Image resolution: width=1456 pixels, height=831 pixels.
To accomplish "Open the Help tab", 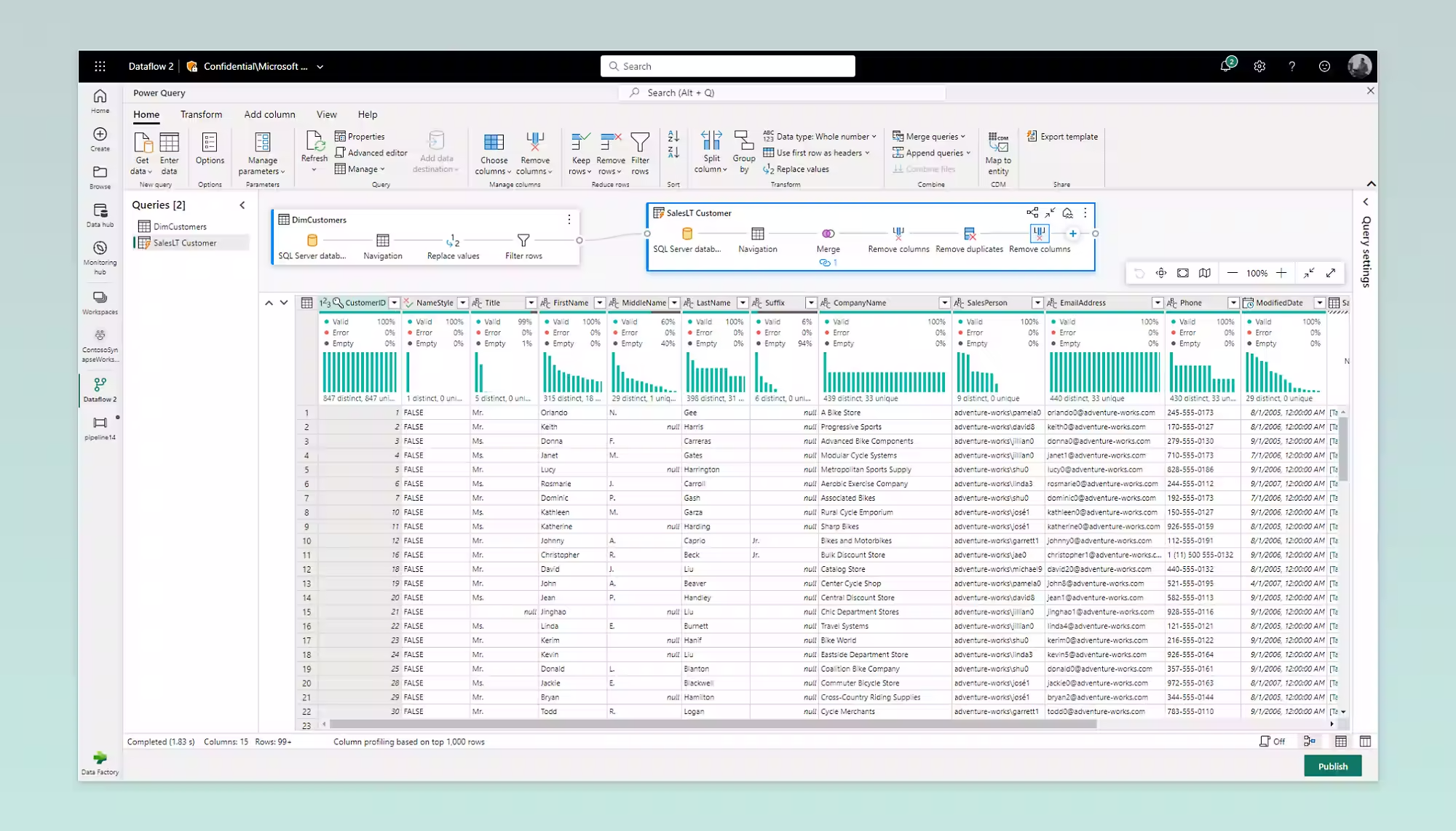I will point(367,114).
